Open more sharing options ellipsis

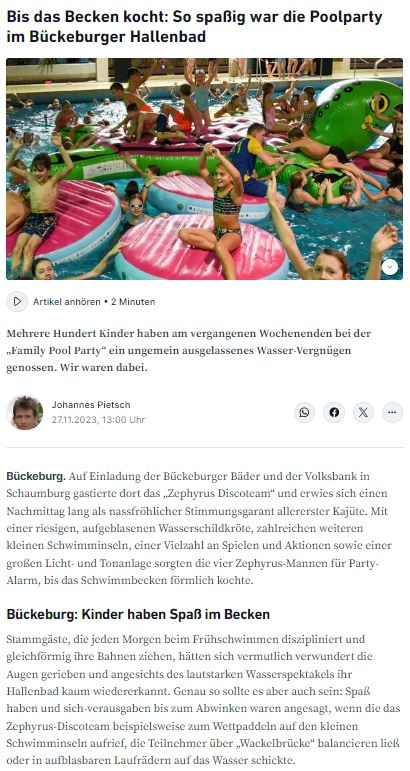(x=392, y=413)
